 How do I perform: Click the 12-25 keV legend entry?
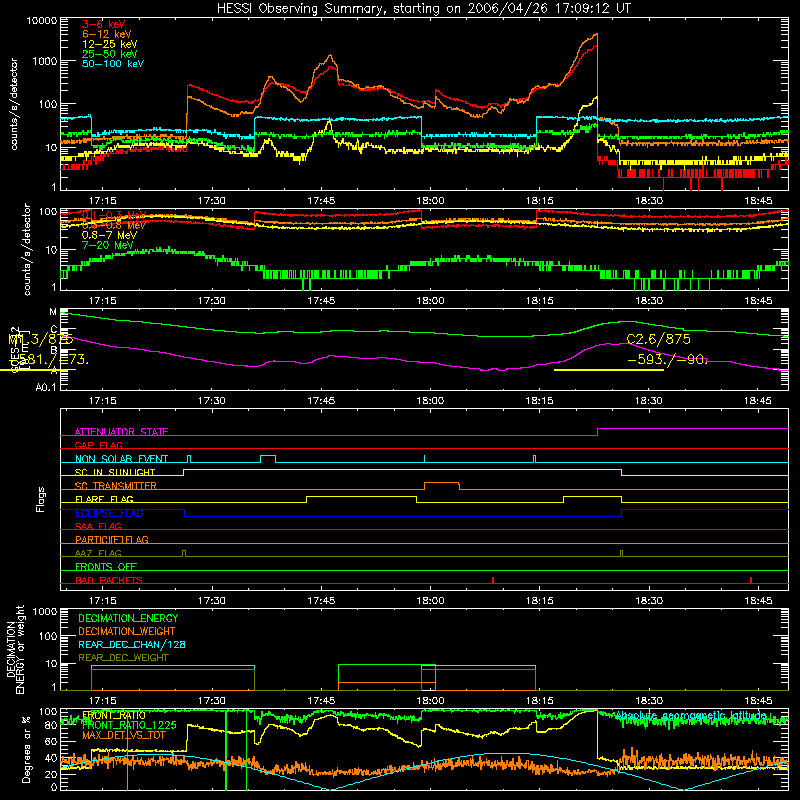110,44
